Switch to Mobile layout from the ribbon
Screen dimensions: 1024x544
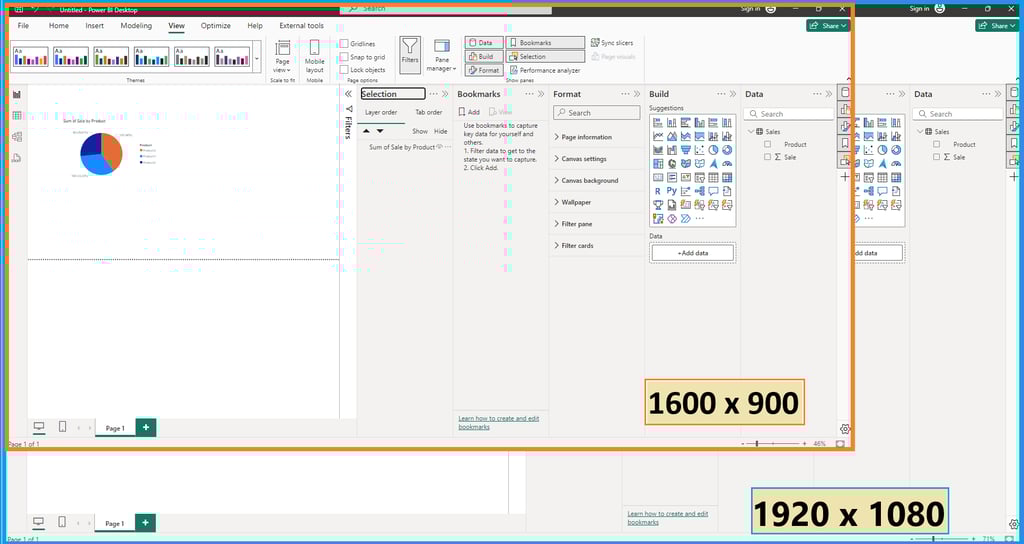(315, 56)
